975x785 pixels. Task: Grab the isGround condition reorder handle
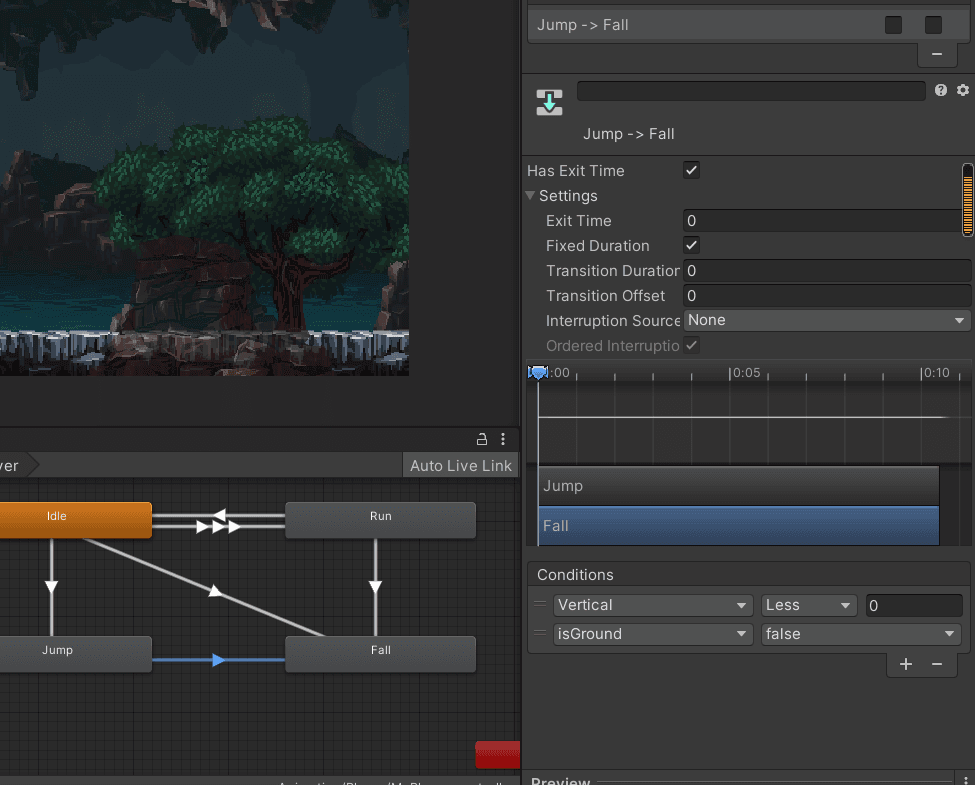click(540, 633)
